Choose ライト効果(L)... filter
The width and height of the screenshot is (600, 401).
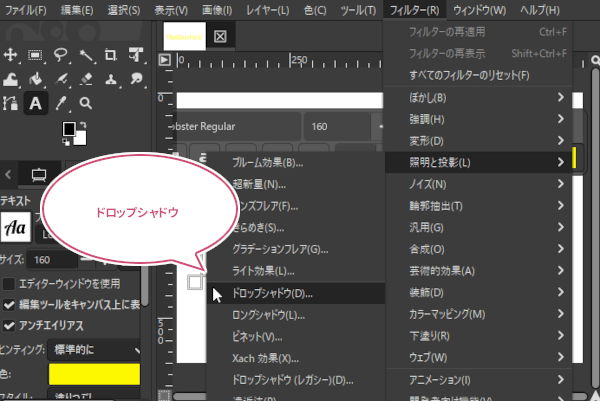coord(296,271)
